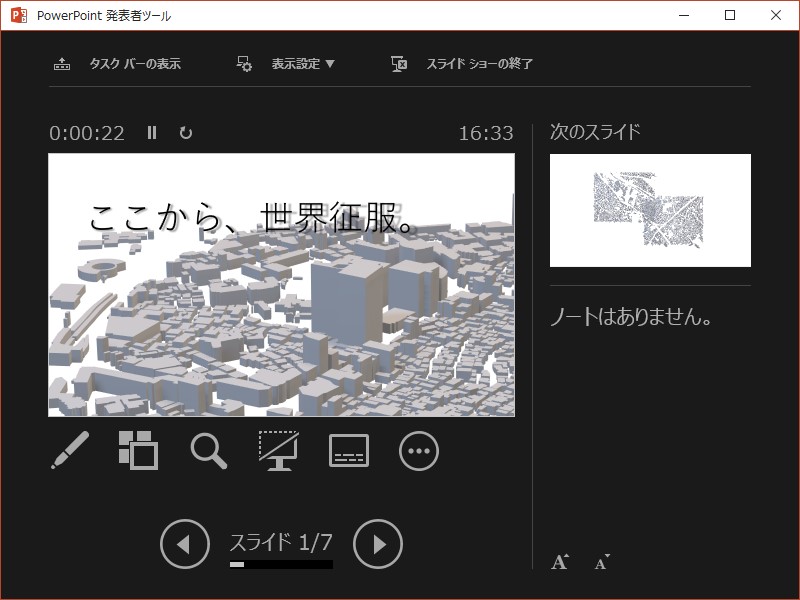Select the magnifier to zoom into the slide
This screenshot has width=800, height=600.
click(x=209, y=450)
